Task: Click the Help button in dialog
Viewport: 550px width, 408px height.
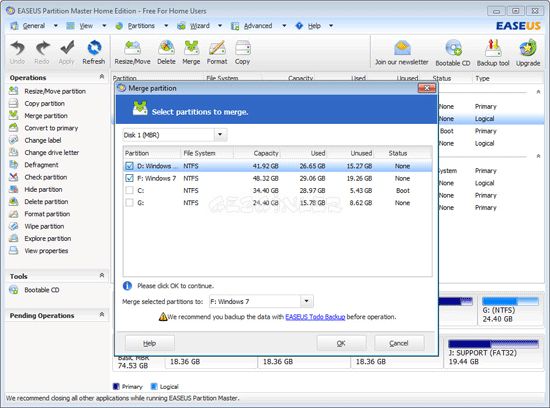Action: 149,343
